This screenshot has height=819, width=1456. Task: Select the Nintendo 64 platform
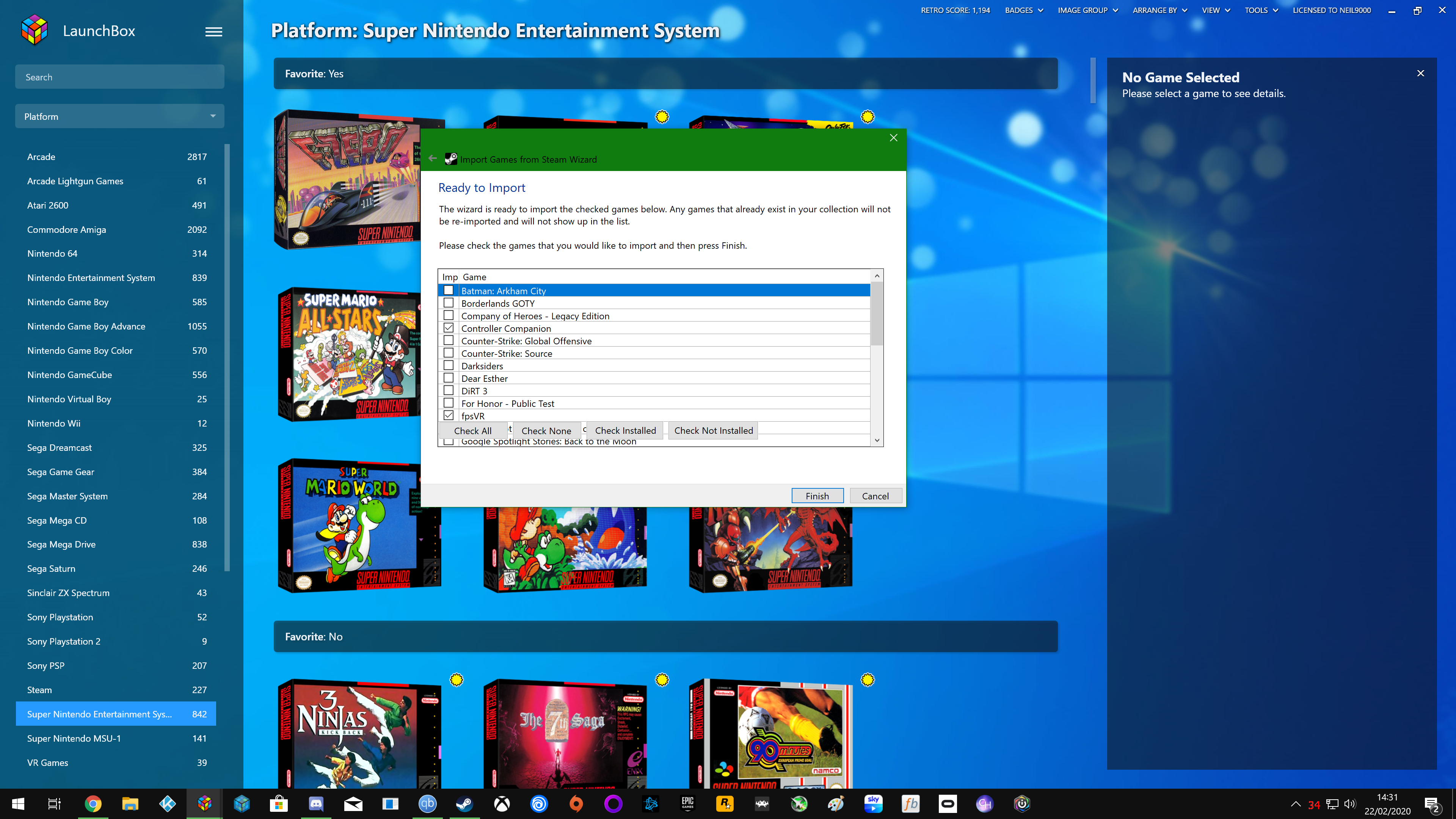pos(116,253)
